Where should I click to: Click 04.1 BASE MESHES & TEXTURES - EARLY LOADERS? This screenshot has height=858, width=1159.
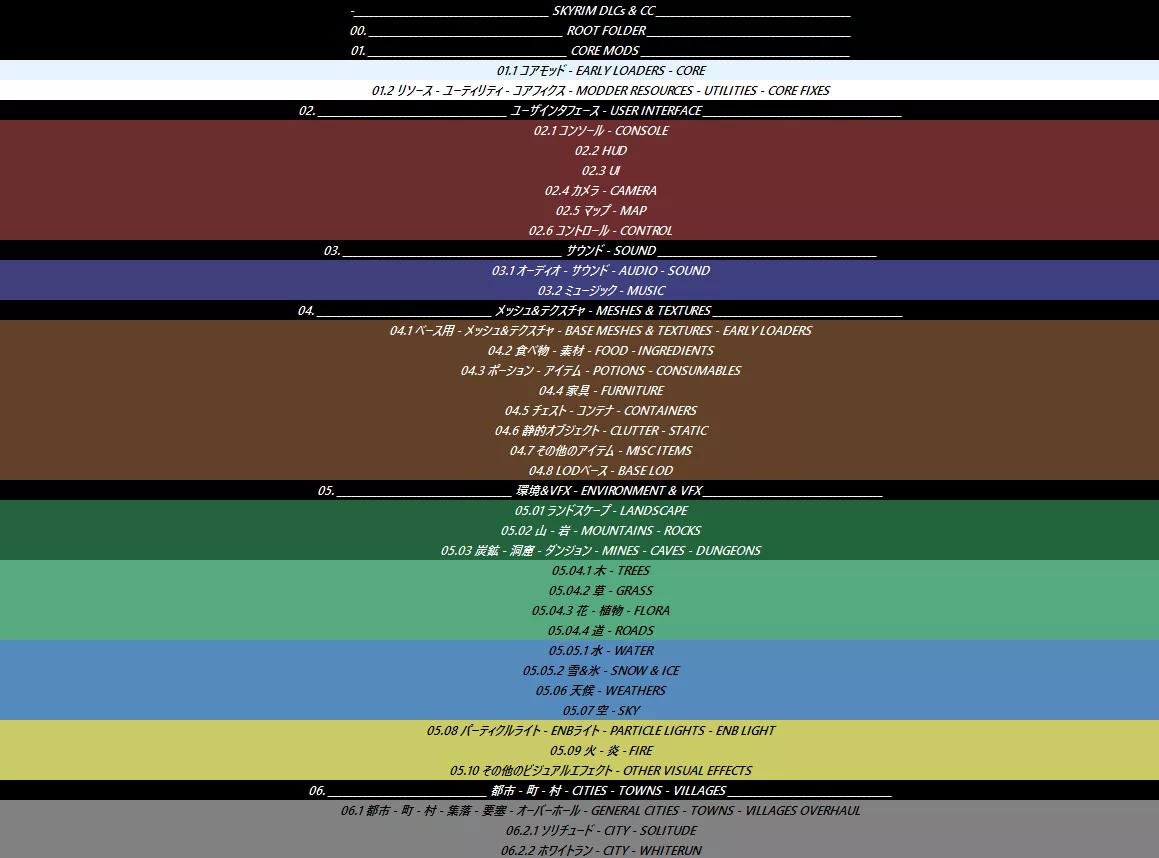tap(580, 330)
